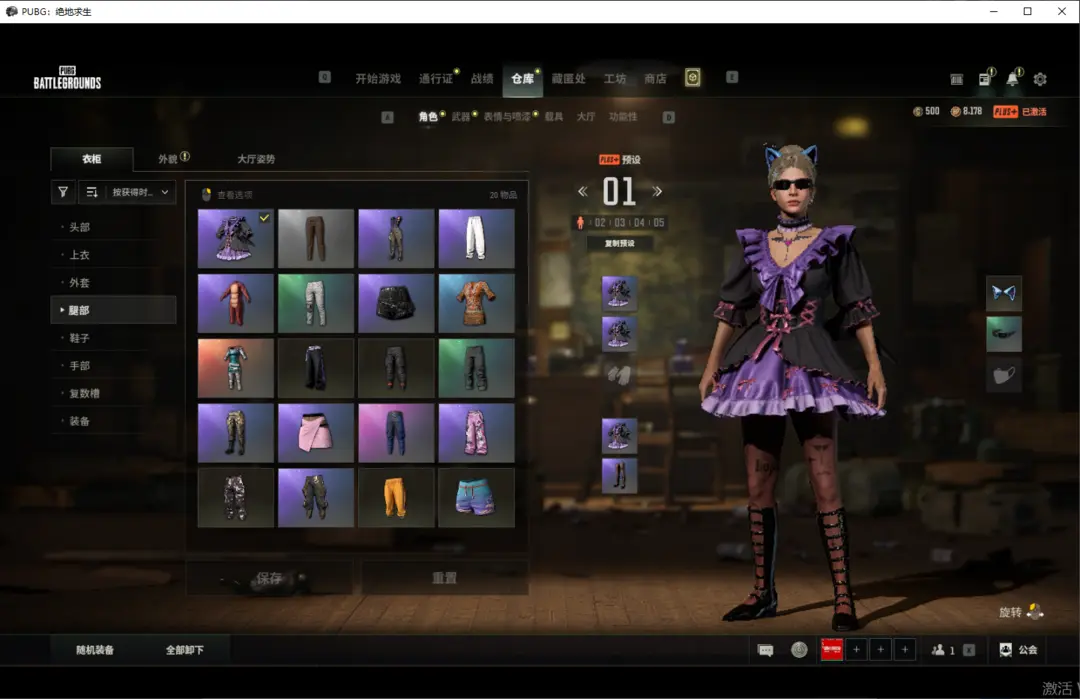Click the sort order icon
Viewport: 1080px width, 699px height.
[x=92, y=192]
